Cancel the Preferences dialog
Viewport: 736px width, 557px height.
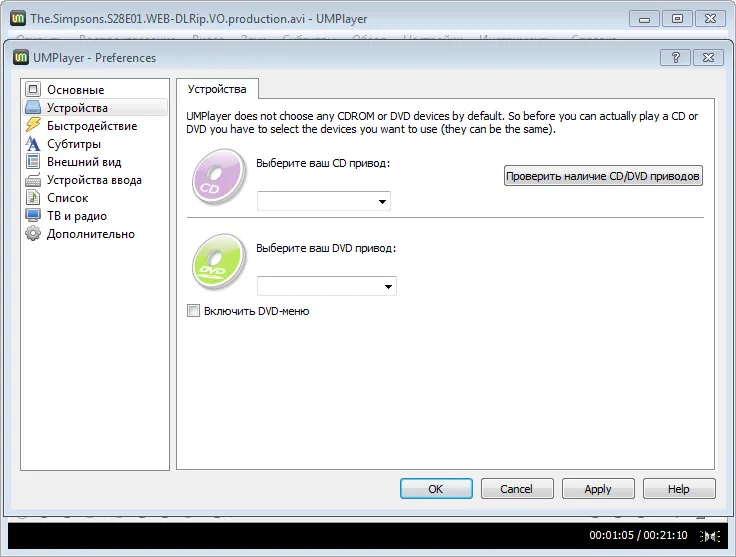[x=517, y=489]
